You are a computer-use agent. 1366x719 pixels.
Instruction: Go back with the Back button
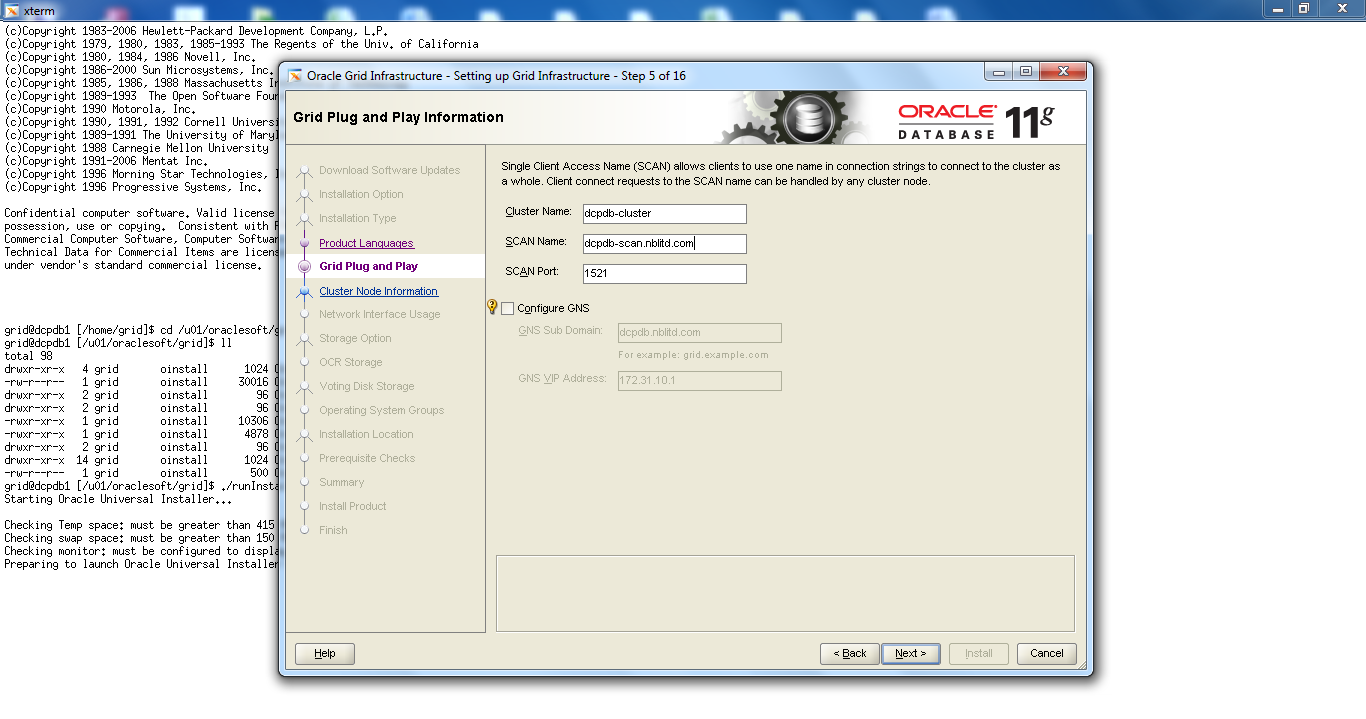pyautogui.click(x=850, y=653)
